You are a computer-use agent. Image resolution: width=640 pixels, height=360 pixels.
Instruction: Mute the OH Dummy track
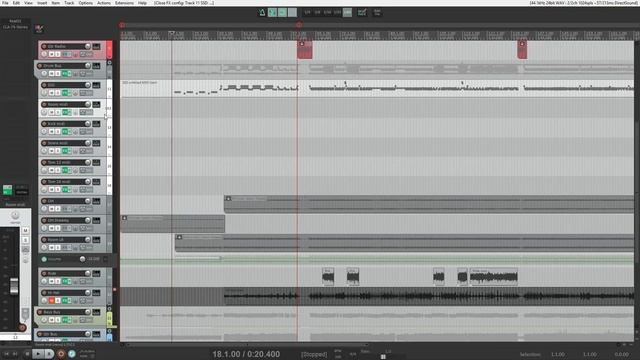coord(51,228)
